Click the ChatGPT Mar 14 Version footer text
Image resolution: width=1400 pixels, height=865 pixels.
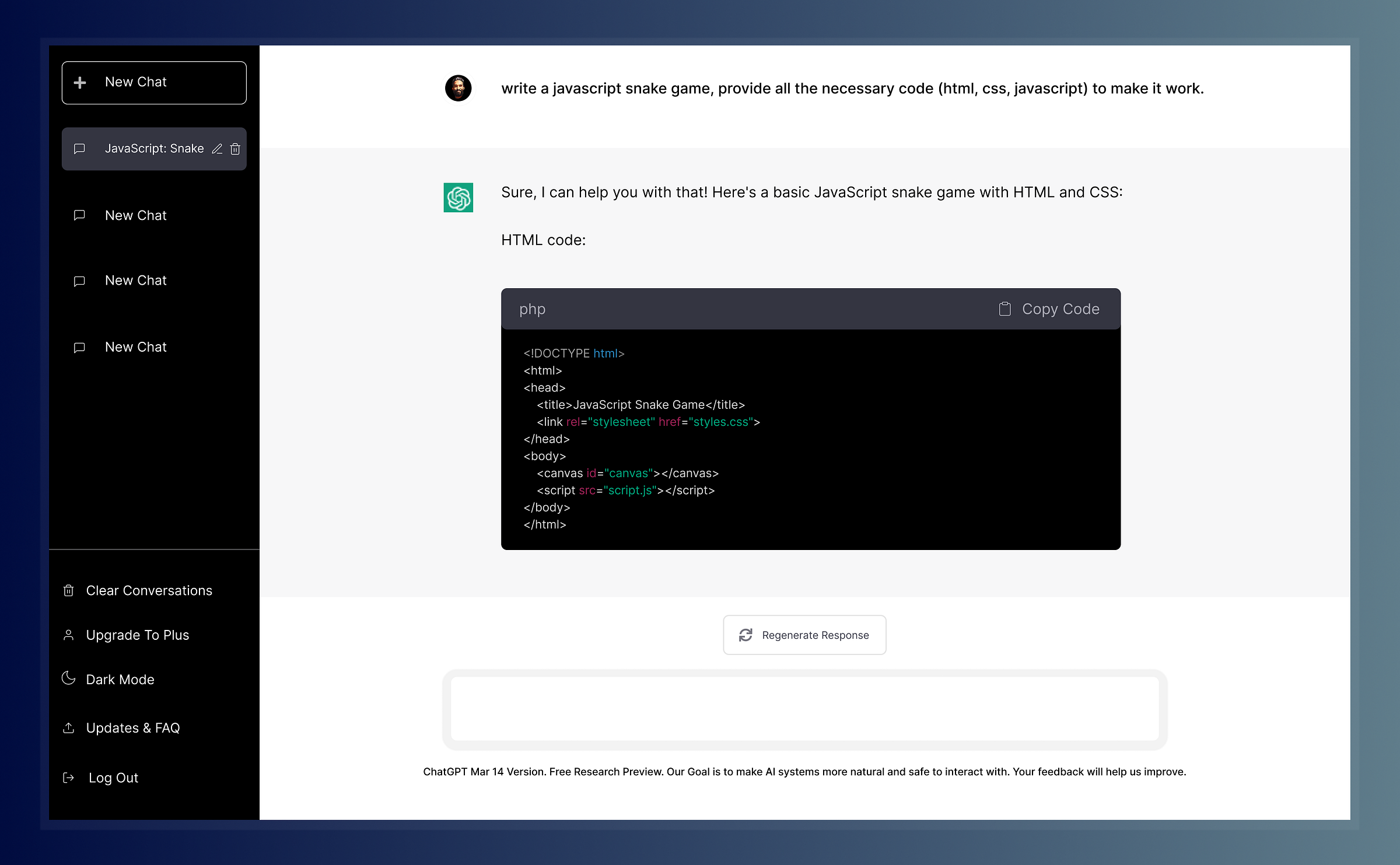click(x=804, y=772)
